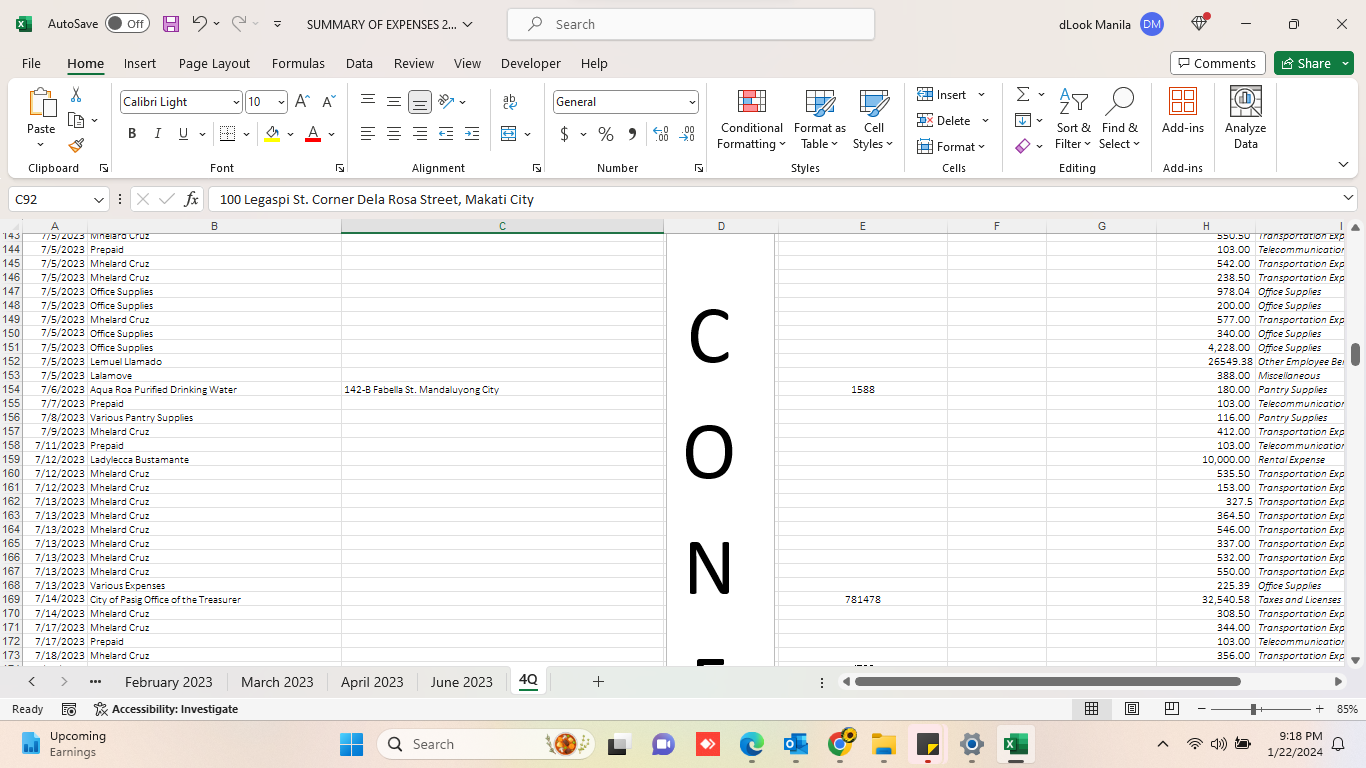This screenshot has width=1366, height=768.
Task: Add a new sheet with plus button
Action: 598,682
